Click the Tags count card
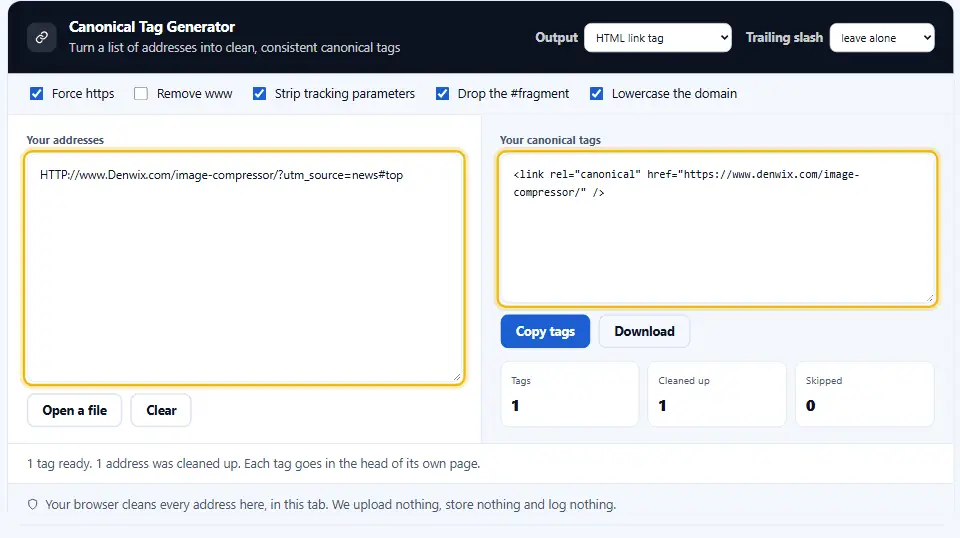Image resolution: width=960 pixels, height=538 pixels. click(569, 394)
